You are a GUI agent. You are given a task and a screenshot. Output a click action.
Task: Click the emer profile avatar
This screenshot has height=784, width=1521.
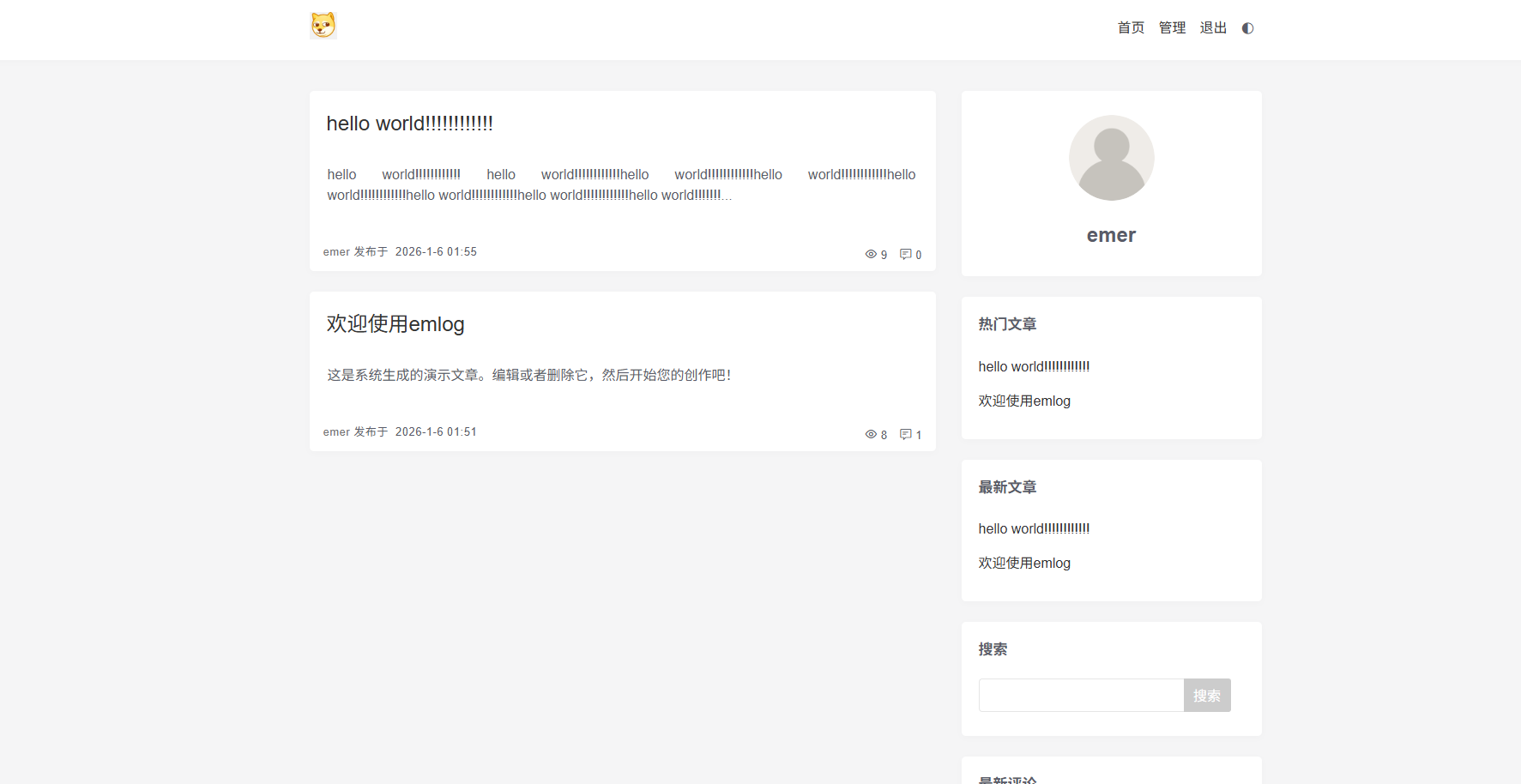[x=1111, y=158]
